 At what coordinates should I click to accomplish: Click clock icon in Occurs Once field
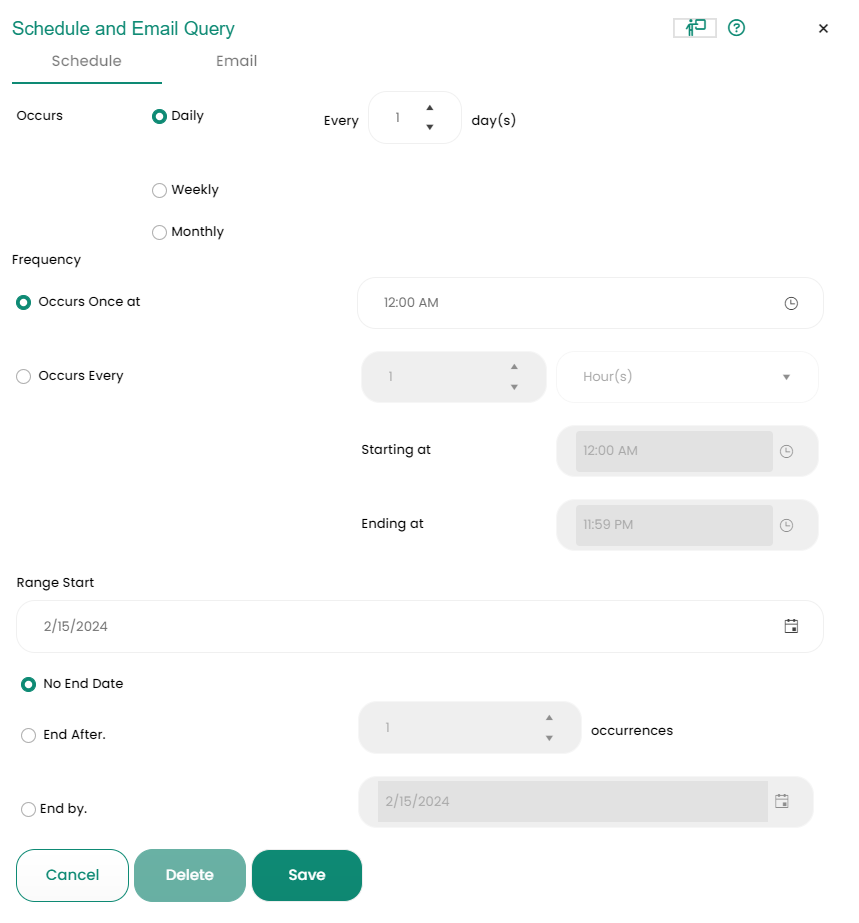click(x=791, y=303)
